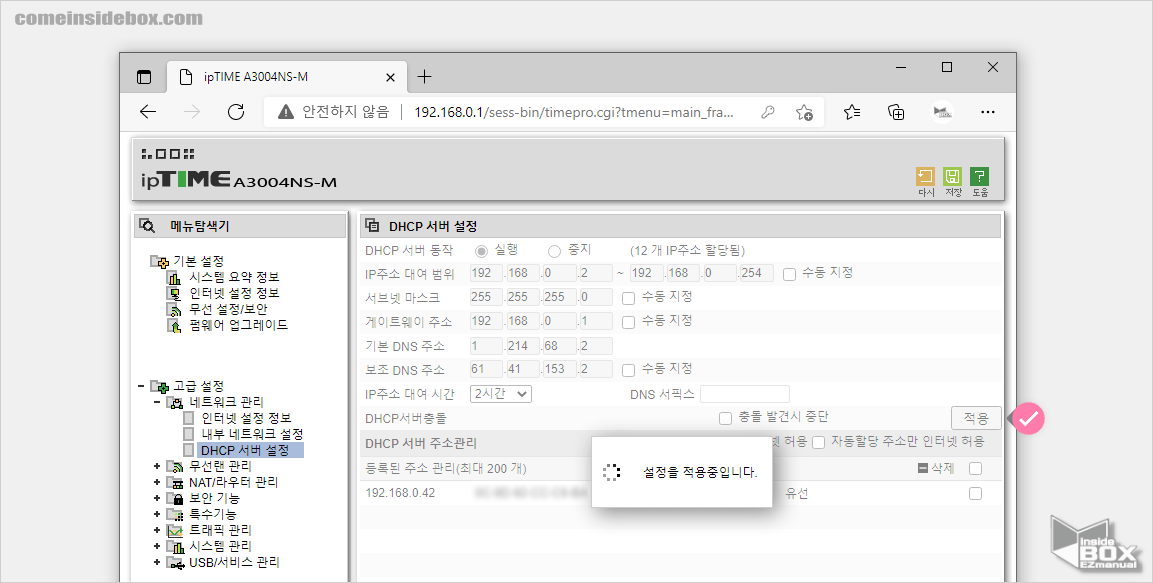Click the 트래픽 관리 graph icon
This screenshot has height=583, width=1153.
click(x=175, y=530)
